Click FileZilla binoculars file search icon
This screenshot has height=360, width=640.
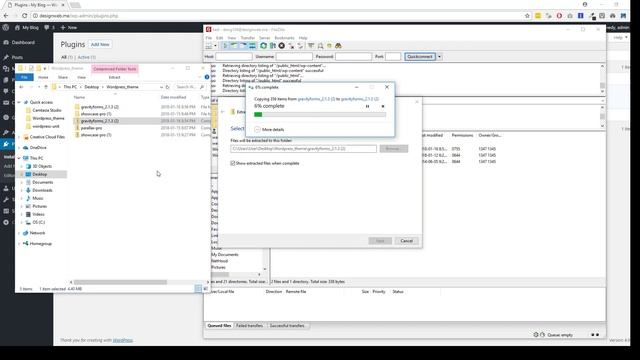tap(338, 46)
